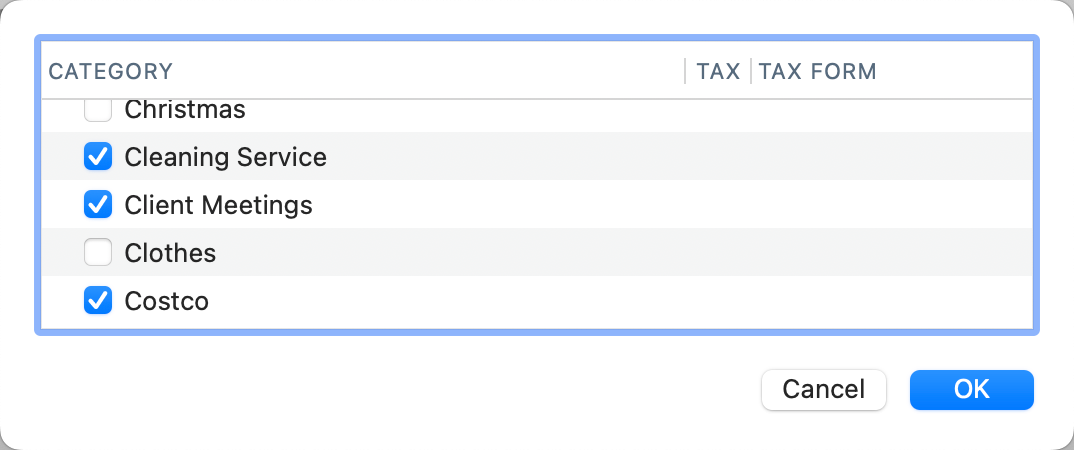The width and height of the screenshot is (1074, 450).
Task: Confirm selection with the OK button
Action: (x=971, y=389)
